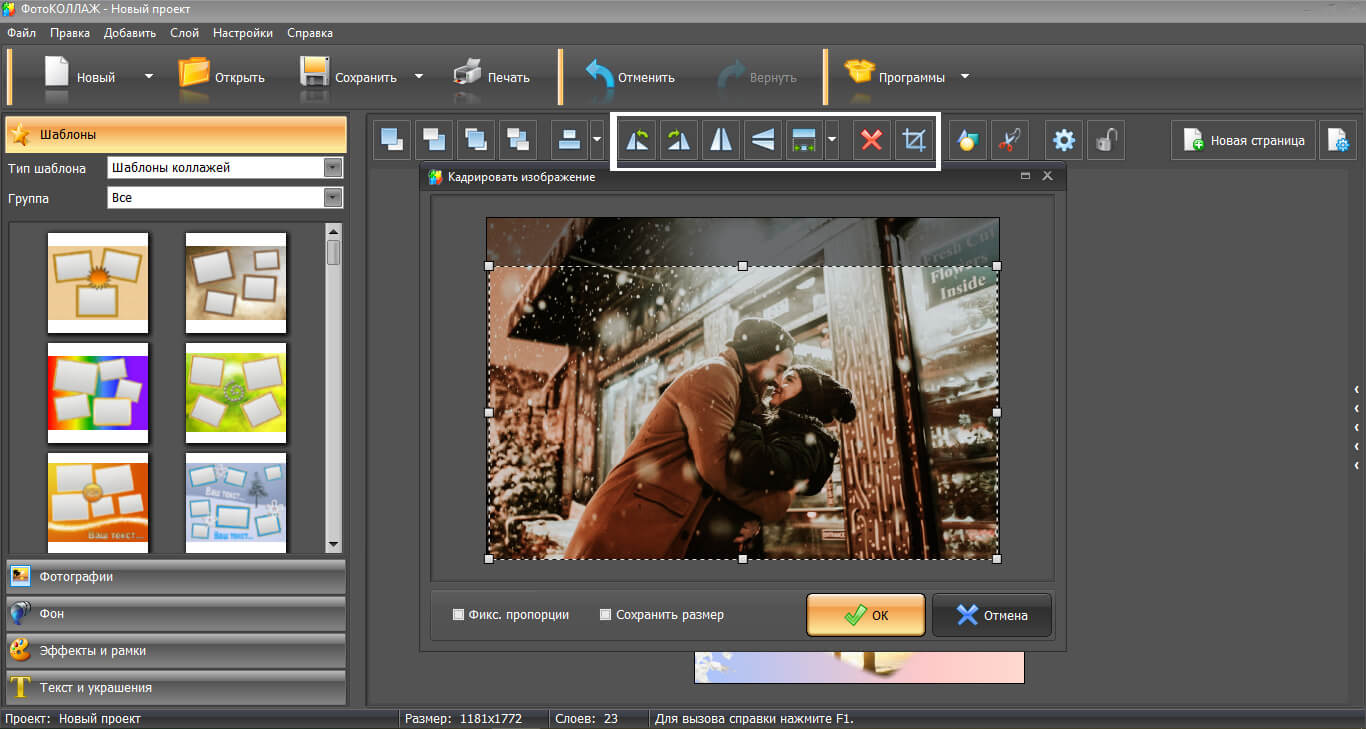Image resolution: width=1366 pixels, height=729 pixels.
Task: Delete layer with the red X icon
Action: [x=872, y=140]
